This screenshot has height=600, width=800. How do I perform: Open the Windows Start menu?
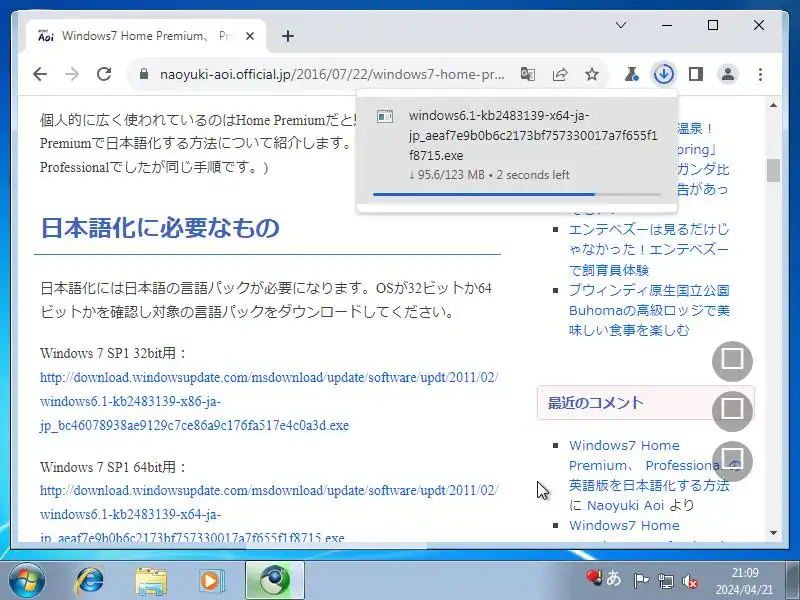pyautogui.click(x=26, y=581)
